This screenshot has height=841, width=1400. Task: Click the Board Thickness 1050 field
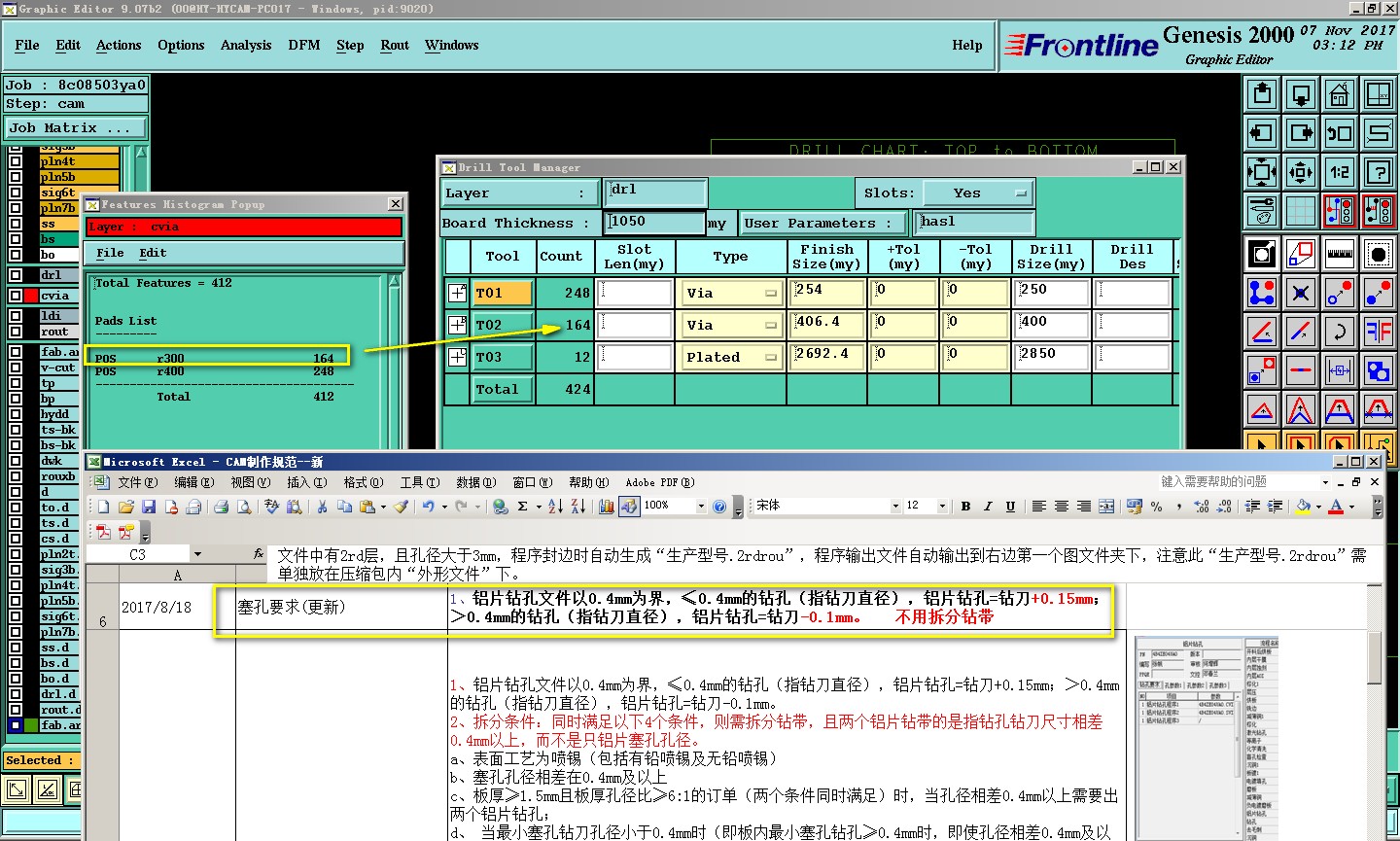654,224
